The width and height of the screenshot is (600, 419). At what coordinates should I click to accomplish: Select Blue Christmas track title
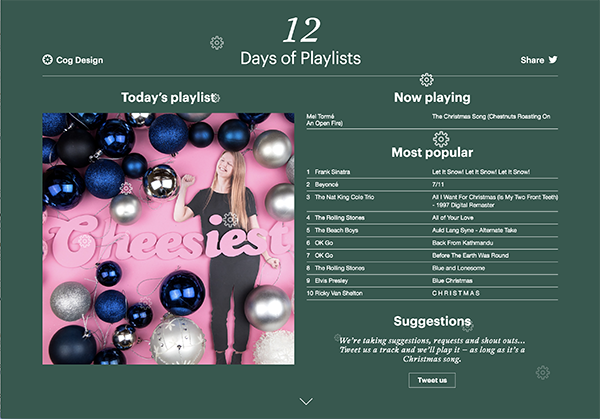452,281
